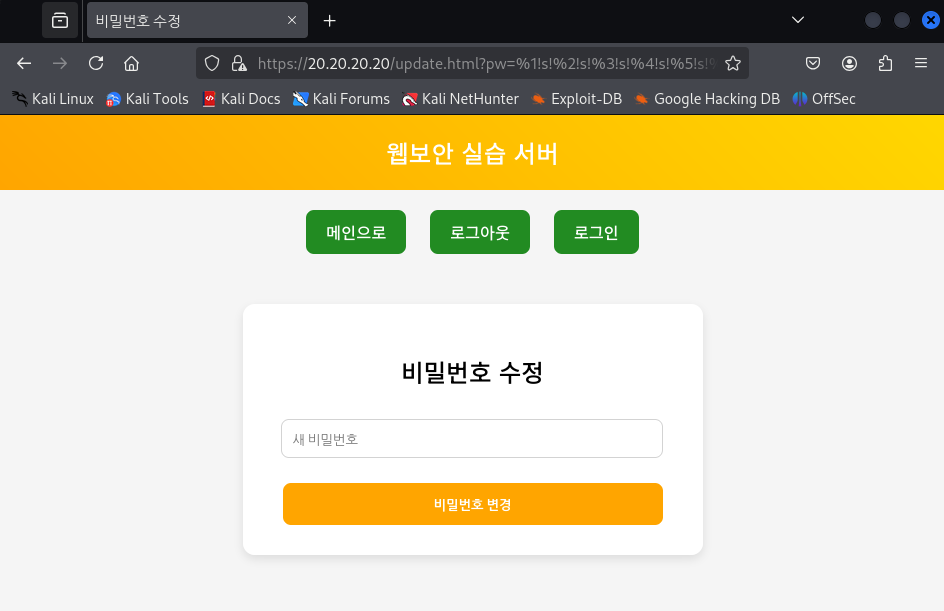Expand the list all tabs chevron

click(x=798, y=20)
